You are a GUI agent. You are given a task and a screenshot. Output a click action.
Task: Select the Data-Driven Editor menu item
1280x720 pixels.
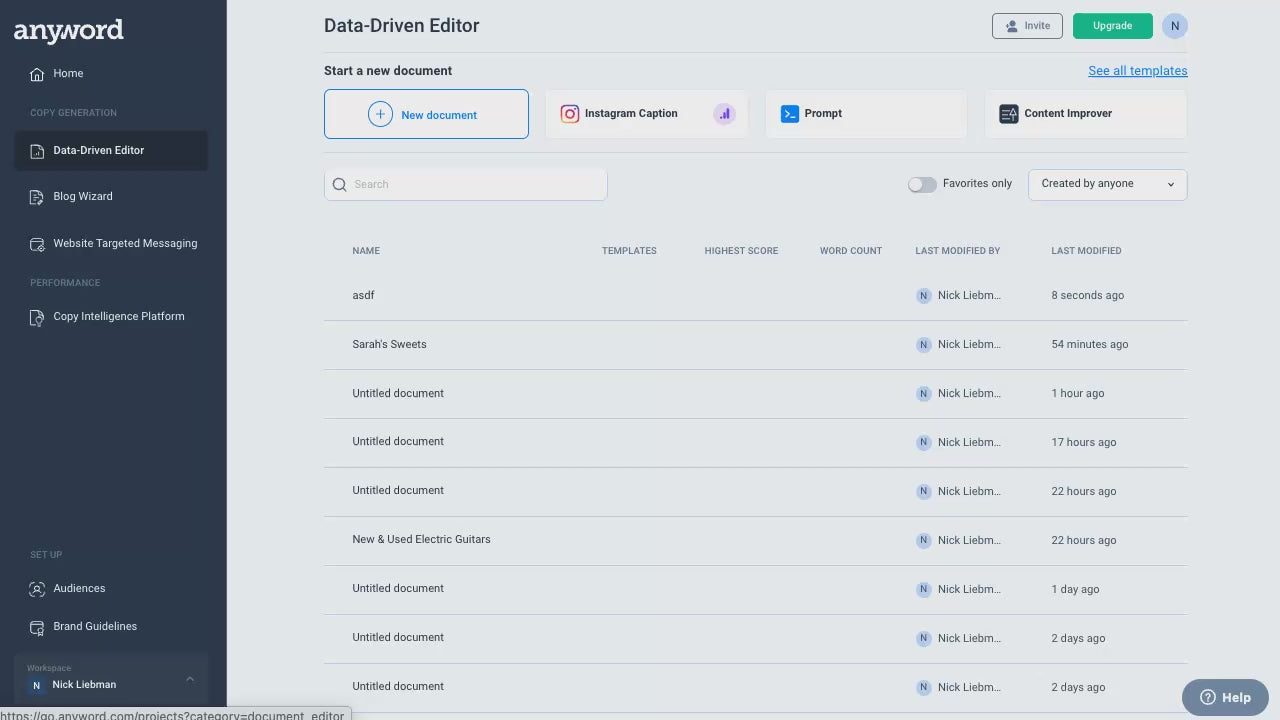pyautogui.click(x=98, y=150)
